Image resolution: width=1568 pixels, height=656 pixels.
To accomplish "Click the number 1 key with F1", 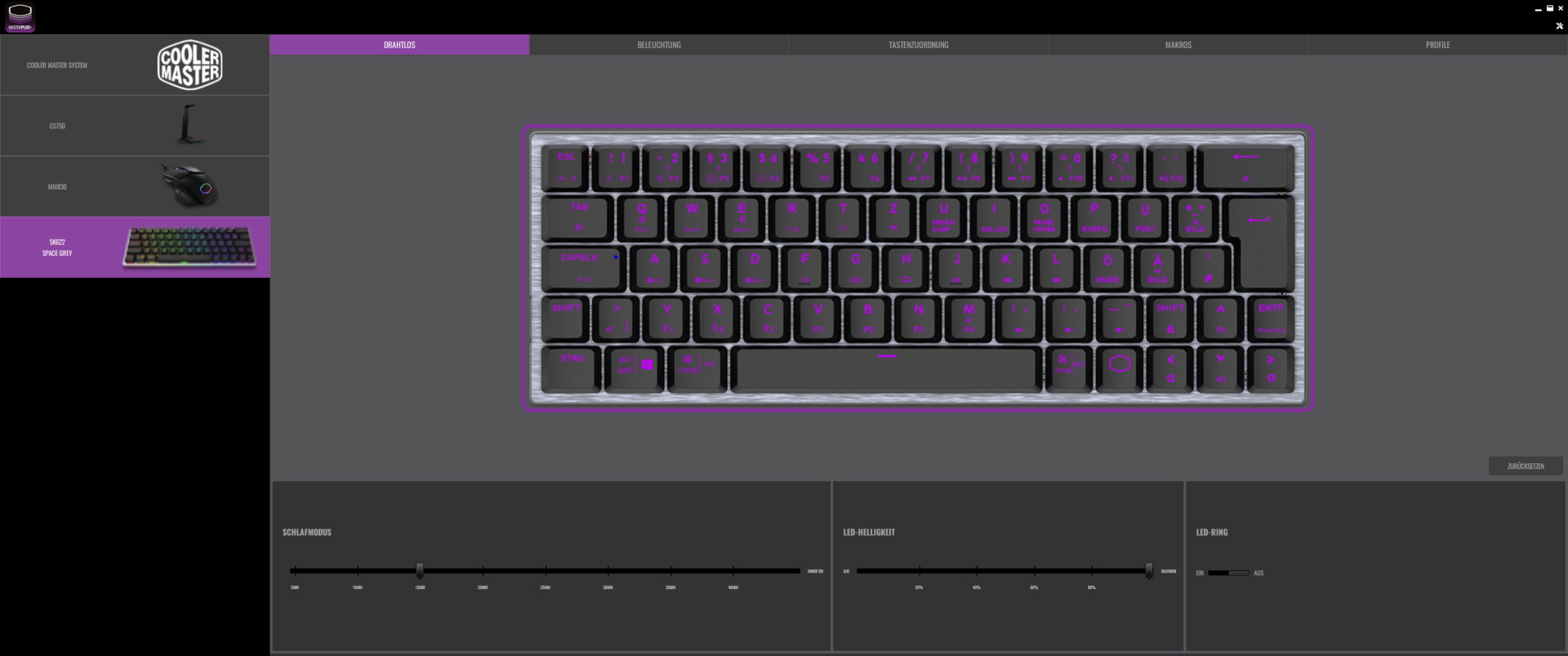I will click(617, 167).
